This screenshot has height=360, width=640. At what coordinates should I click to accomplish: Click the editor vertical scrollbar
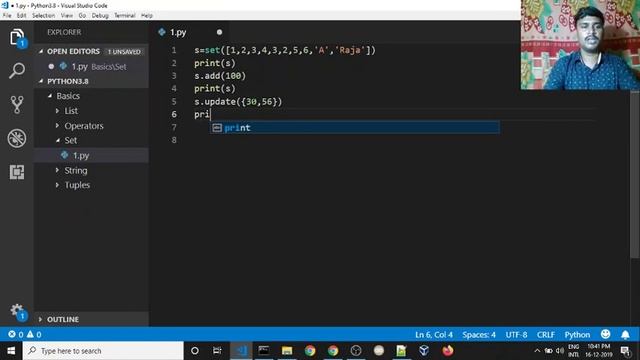click(635, 176)
